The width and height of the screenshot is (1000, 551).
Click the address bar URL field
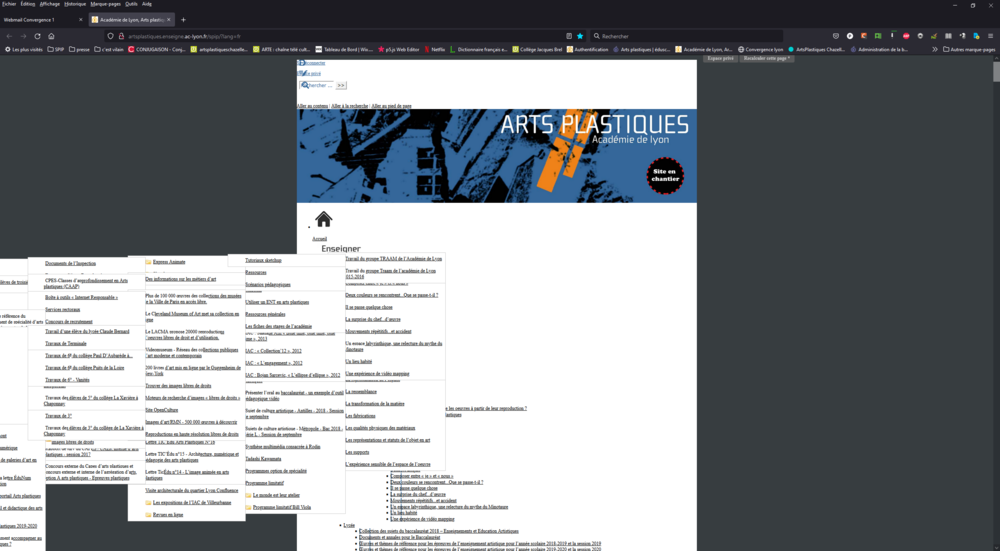pos(344,36)
